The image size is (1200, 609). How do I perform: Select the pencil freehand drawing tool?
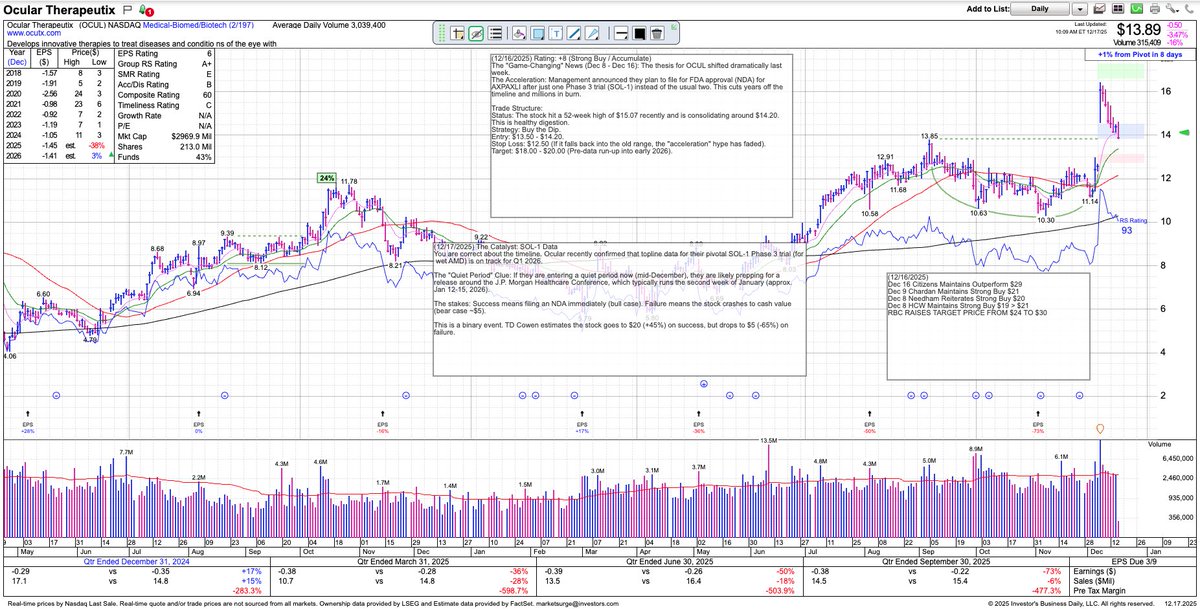point(592,33)
